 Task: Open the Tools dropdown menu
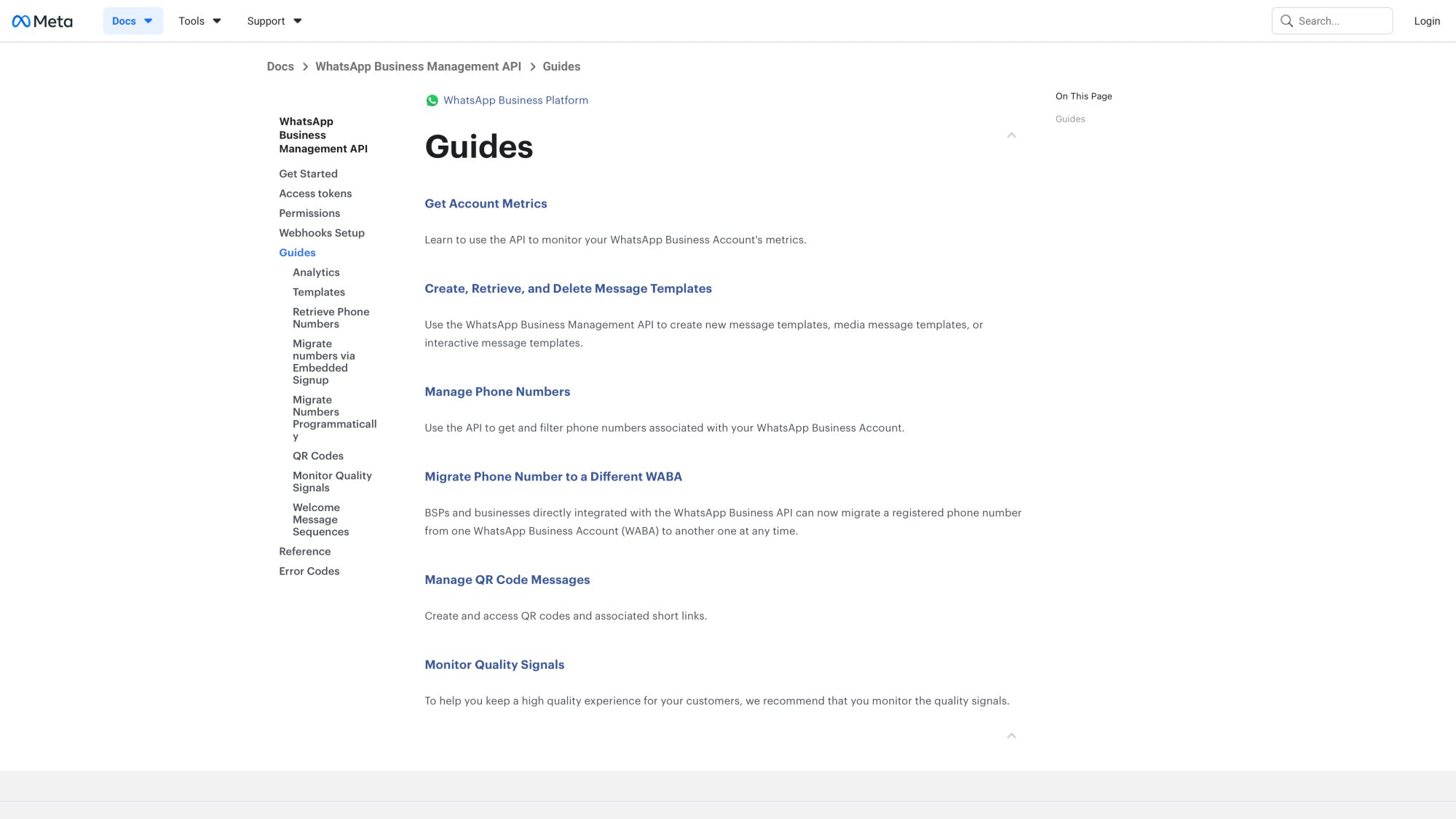tap(199, 21)
